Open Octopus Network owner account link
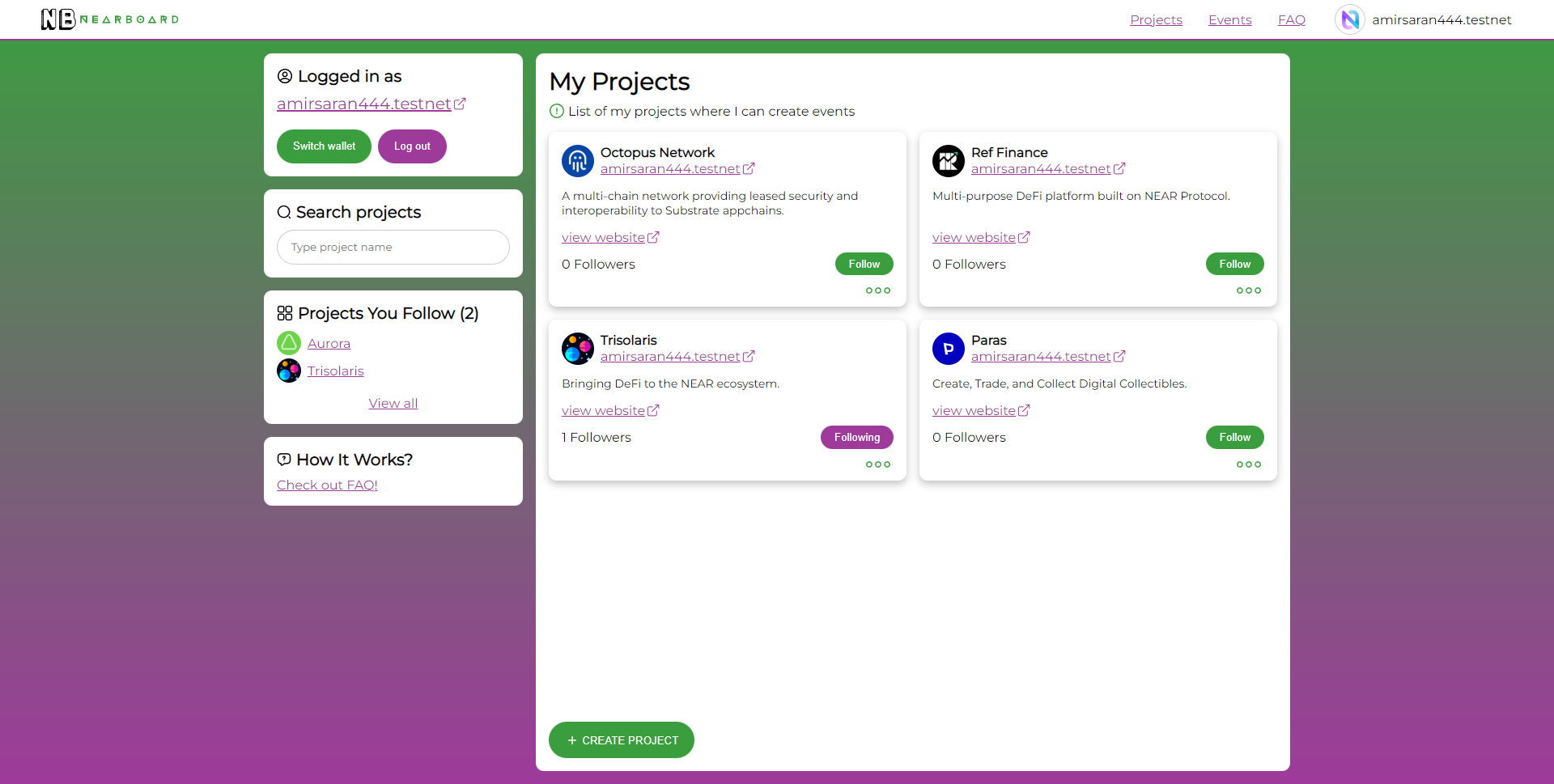The image size is (1554, 784). click(677, 168)
